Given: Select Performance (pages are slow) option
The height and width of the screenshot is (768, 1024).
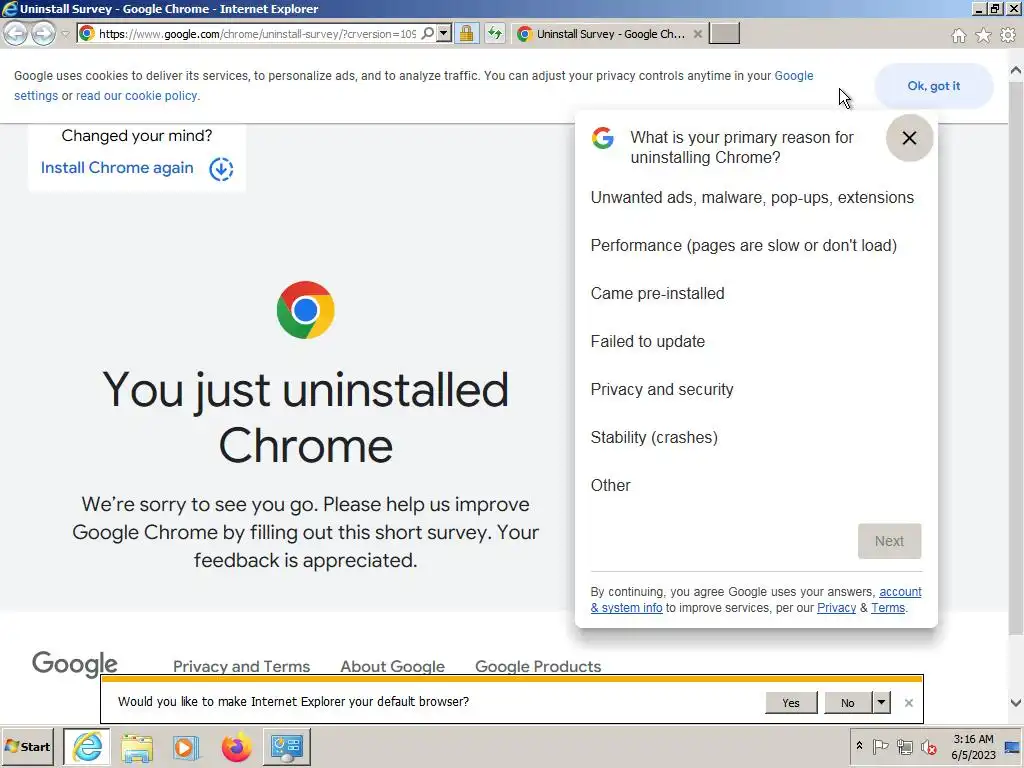Looking at the screenshot, I should [743, 246].
